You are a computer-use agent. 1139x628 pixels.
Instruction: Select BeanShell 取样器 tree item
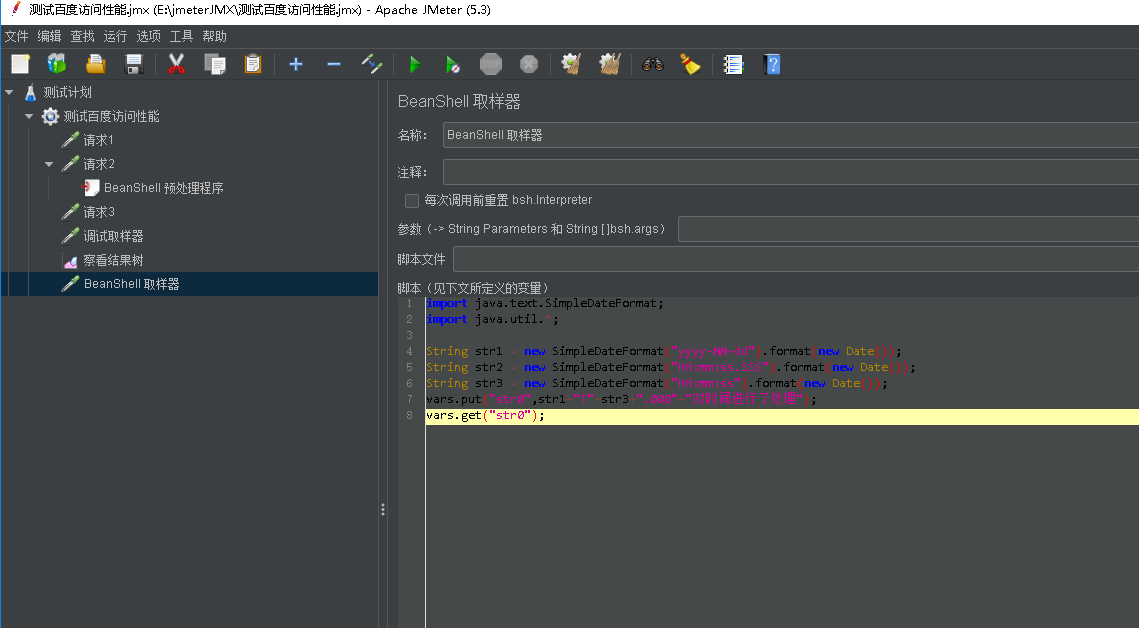click(x=131, y=284)
